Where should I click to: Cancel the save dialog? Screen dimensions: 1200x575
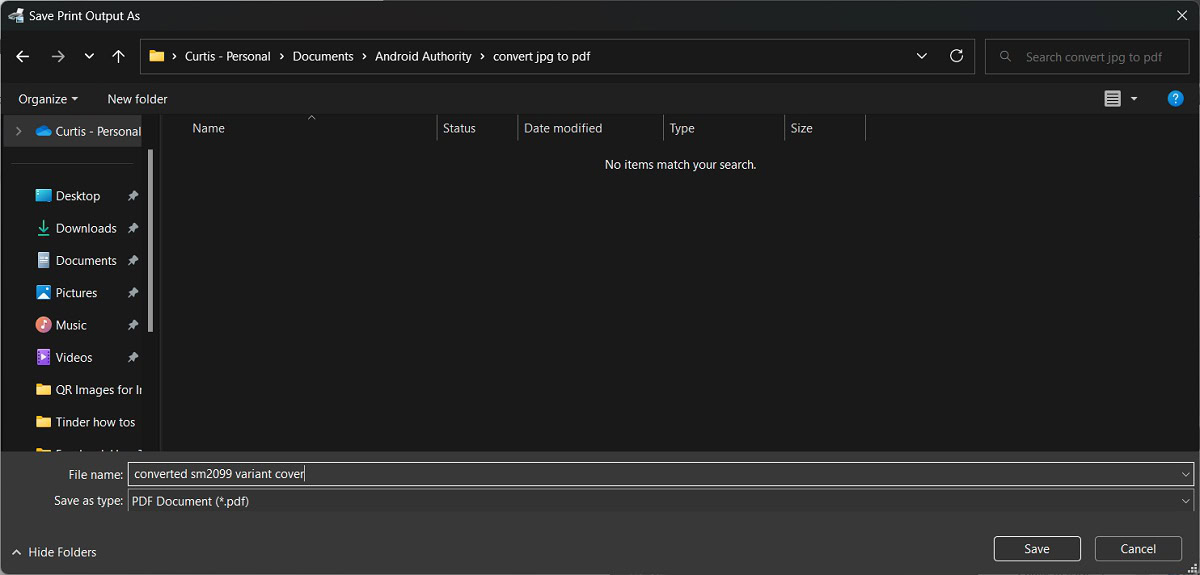click(1138, 549)
